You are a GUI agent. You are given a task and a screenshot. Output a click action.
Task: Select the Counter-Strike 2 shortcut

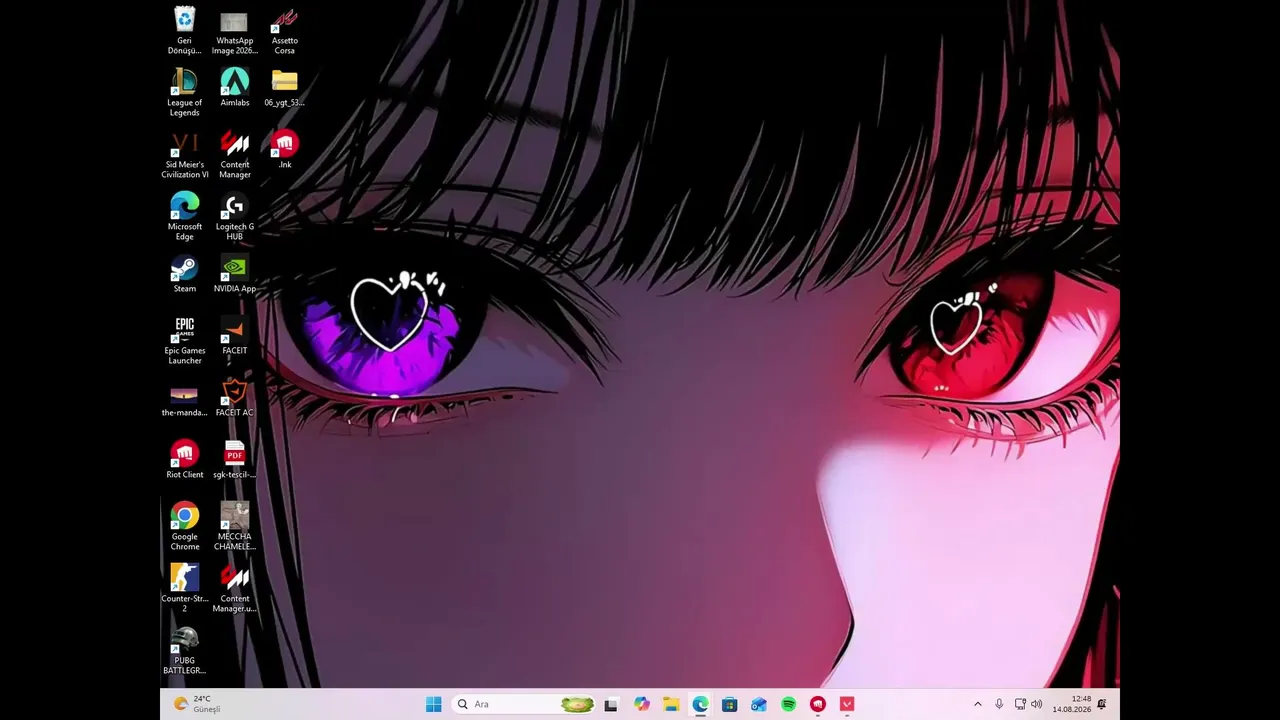coord(185,589)
